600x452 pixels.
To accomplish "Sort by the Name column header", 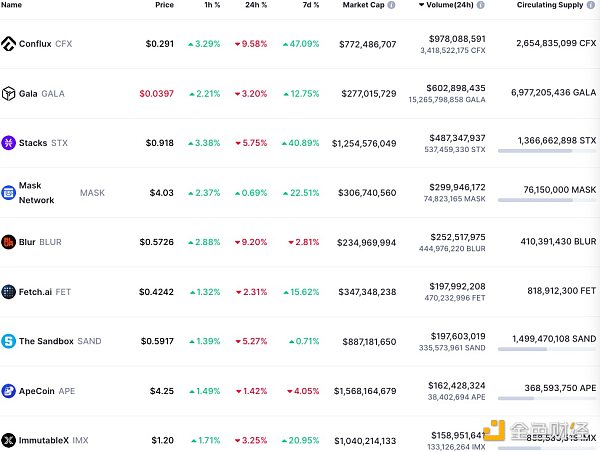I will [12, 6].
